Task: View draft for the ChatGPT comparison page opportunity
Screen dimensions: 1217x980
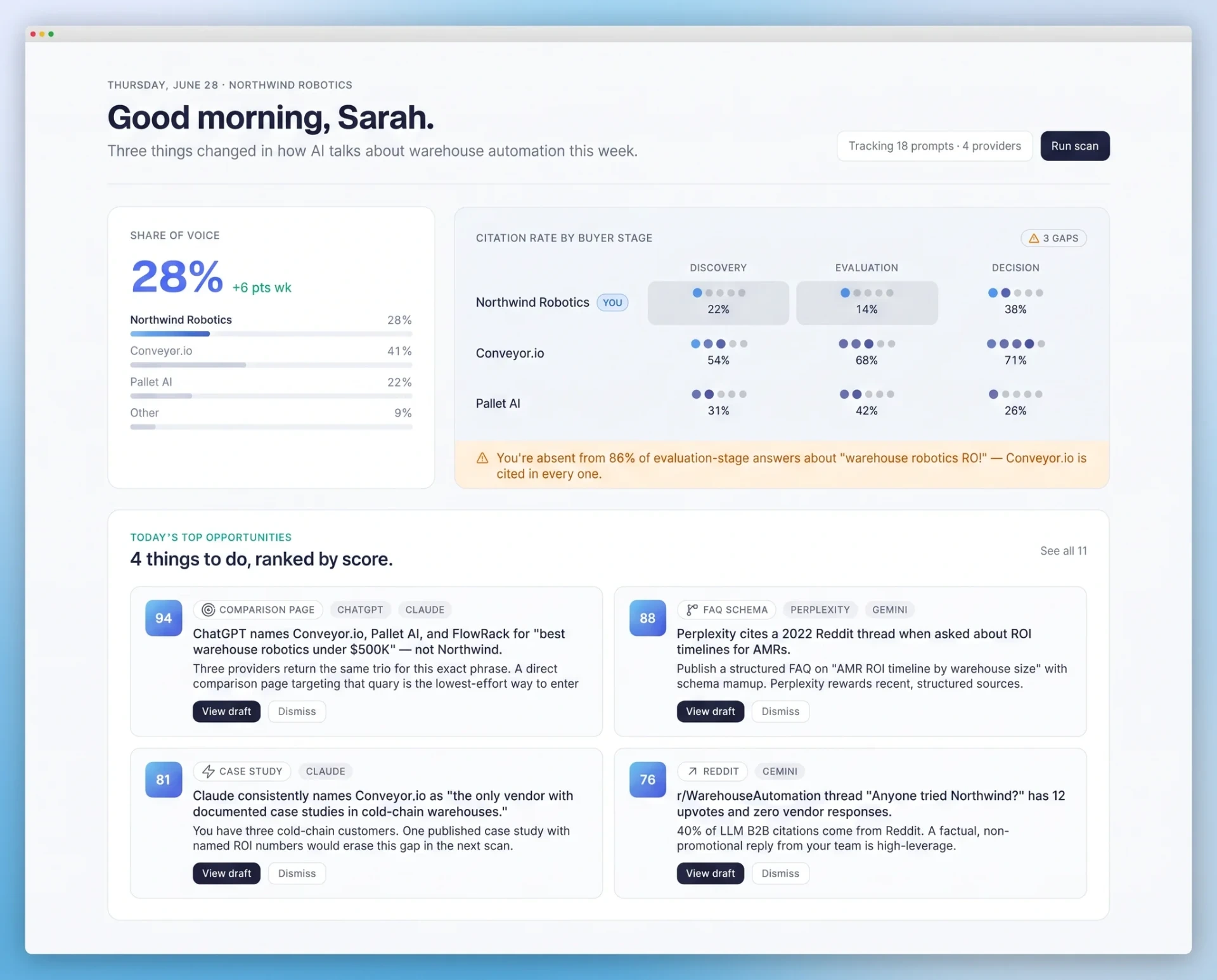Action: click(226, 711)
